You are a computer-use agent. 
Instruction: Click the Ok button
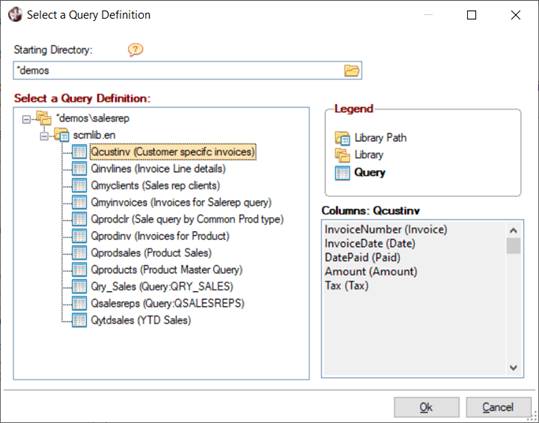pyautogui.click(x=427, y=407)
